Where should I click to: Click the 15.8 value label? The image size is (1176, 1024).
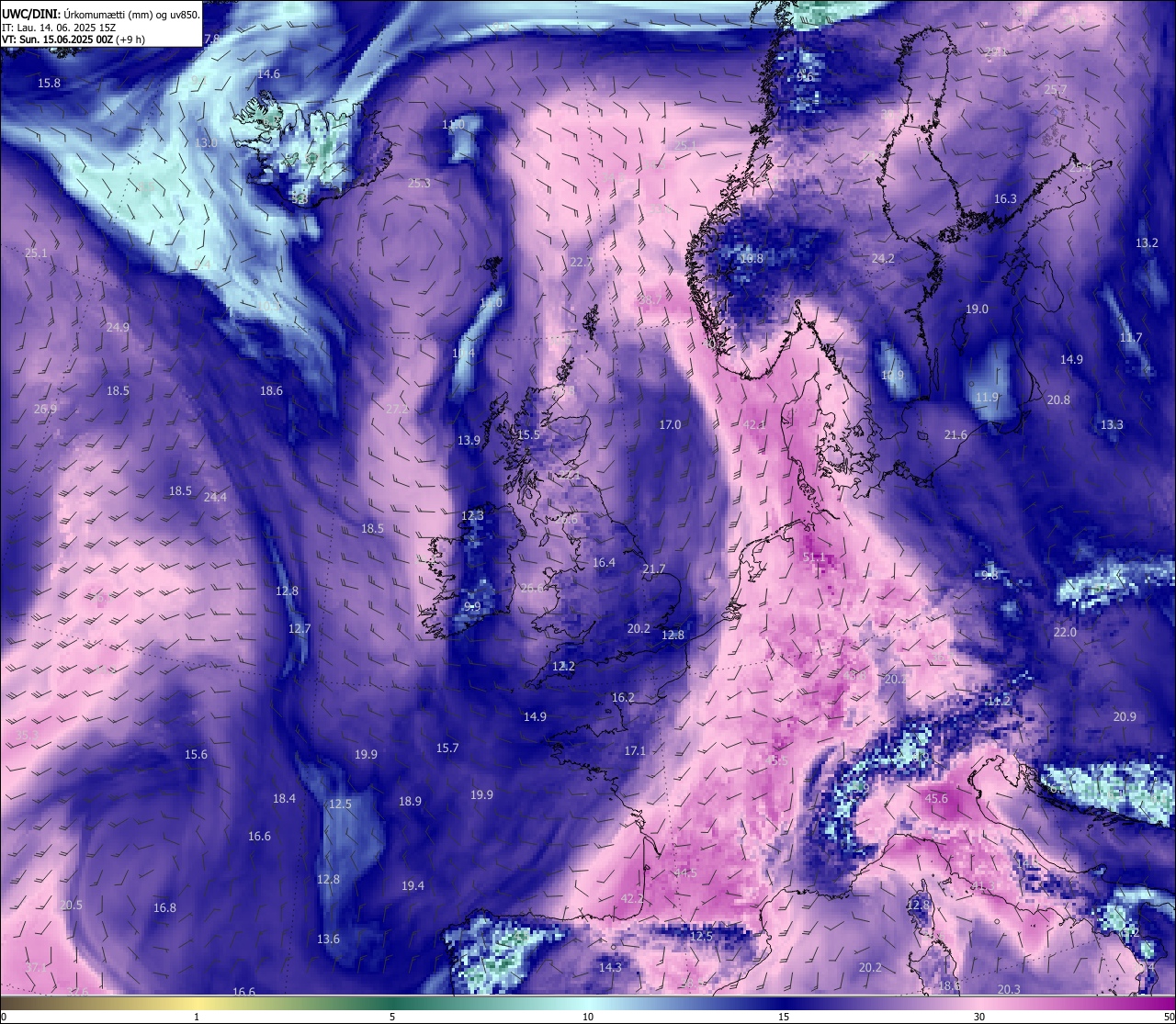[49, 83]
